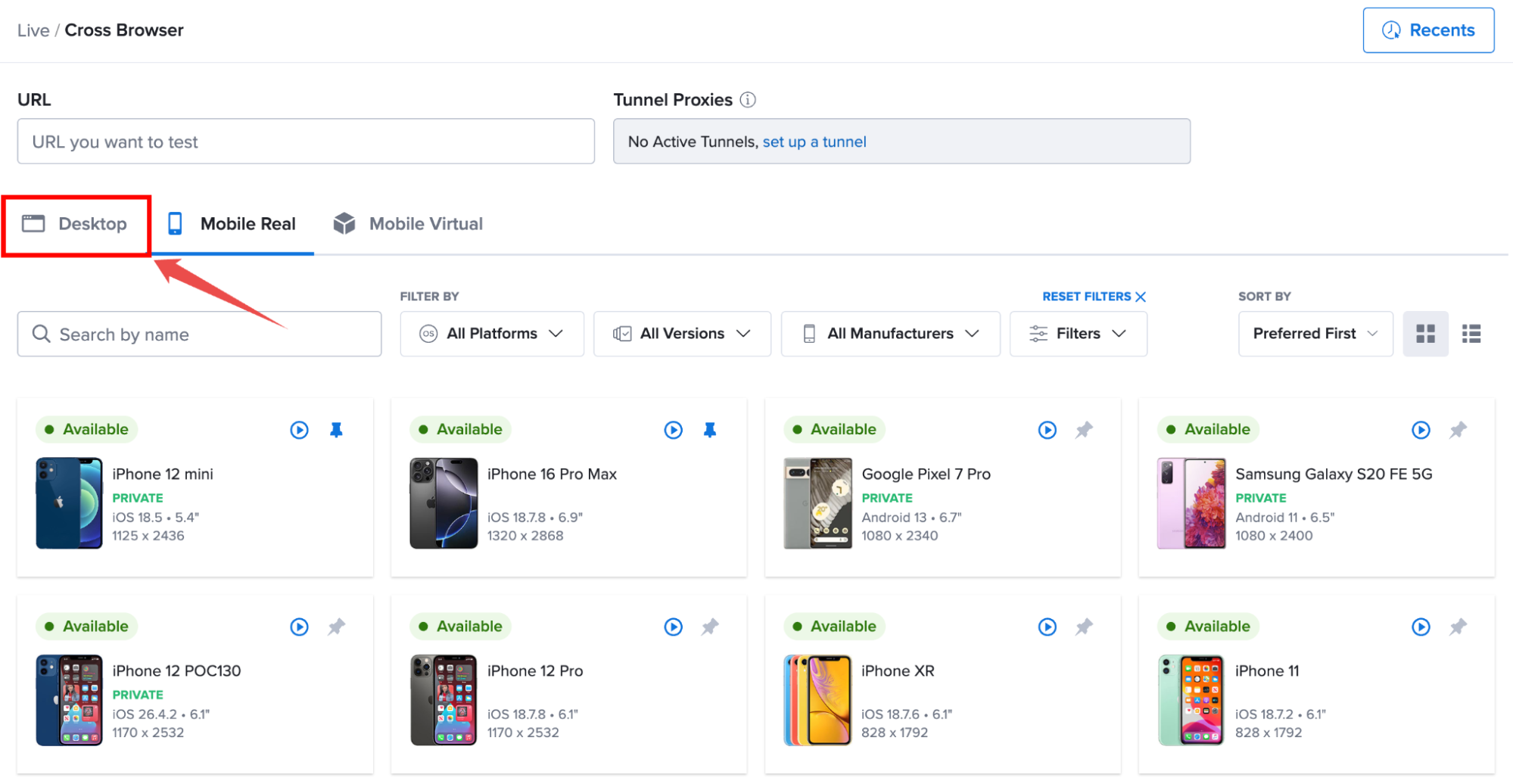Click the iOS 26.4.2 • 6.1" spec text
The image size is (1513, 784).
tap(161, 714)
